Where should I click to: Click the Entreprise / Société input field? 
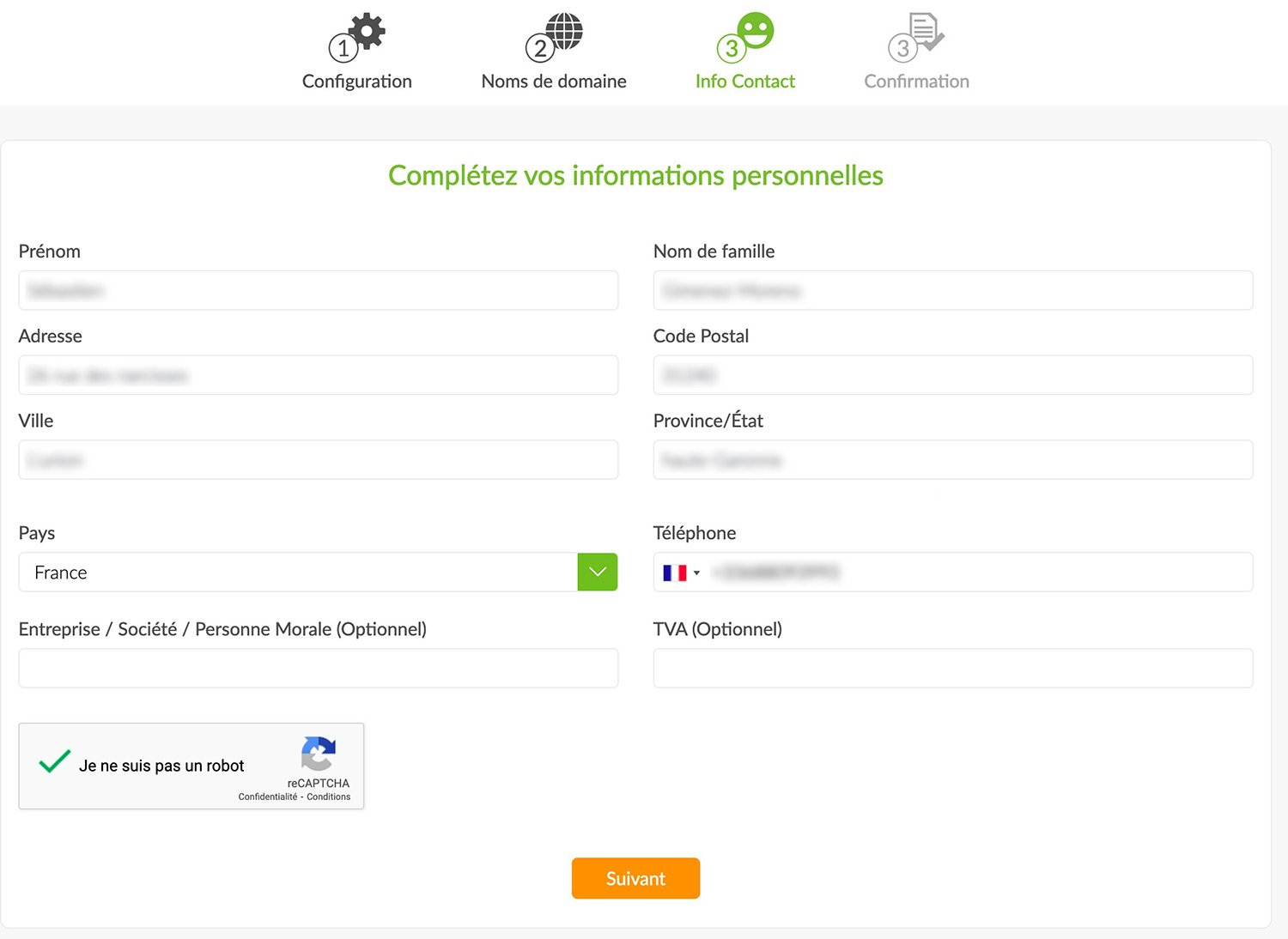[319, 669]
